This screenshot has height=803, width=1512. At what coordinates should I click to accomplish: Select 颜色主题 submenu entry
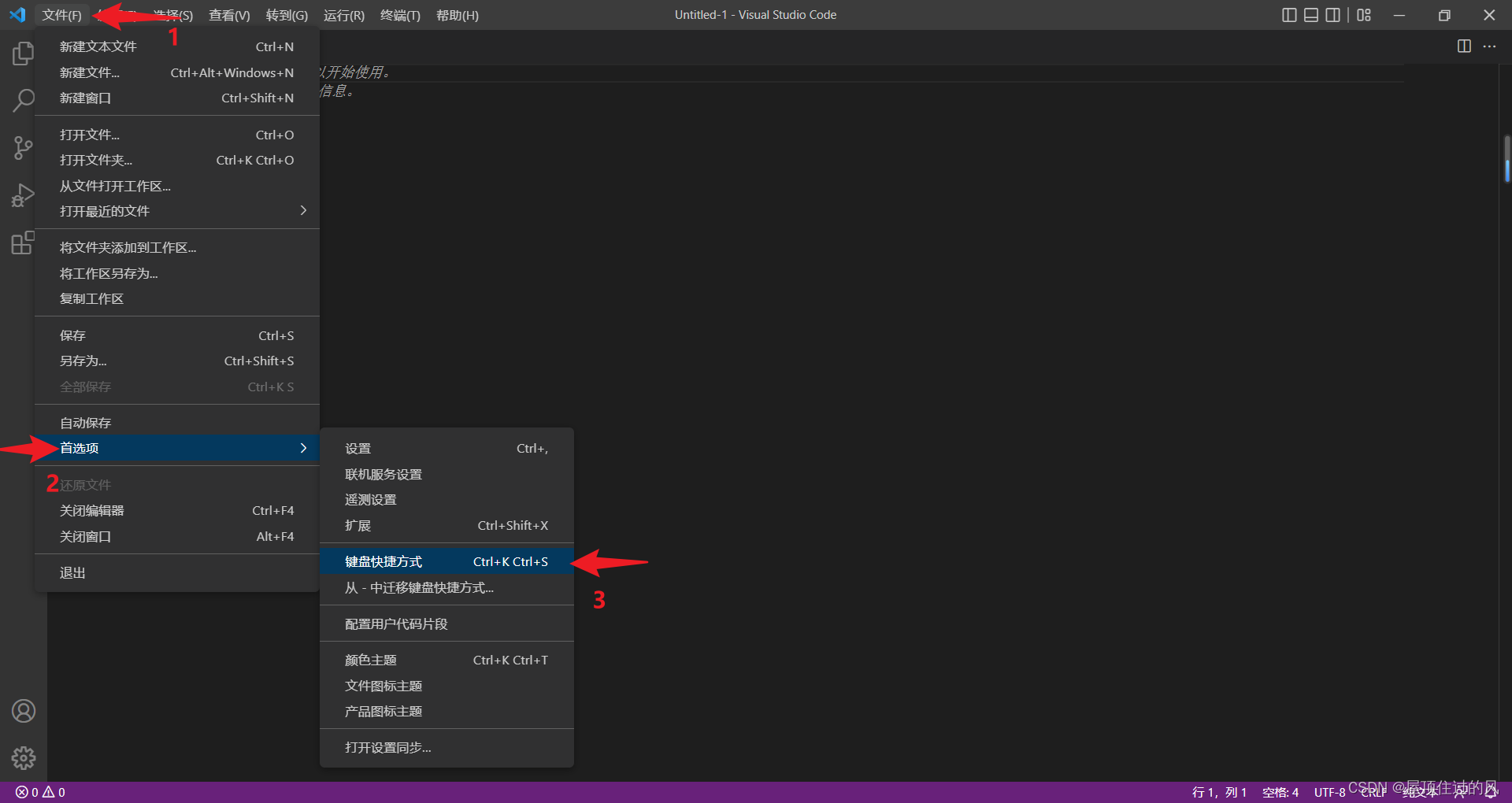(447, 660)
